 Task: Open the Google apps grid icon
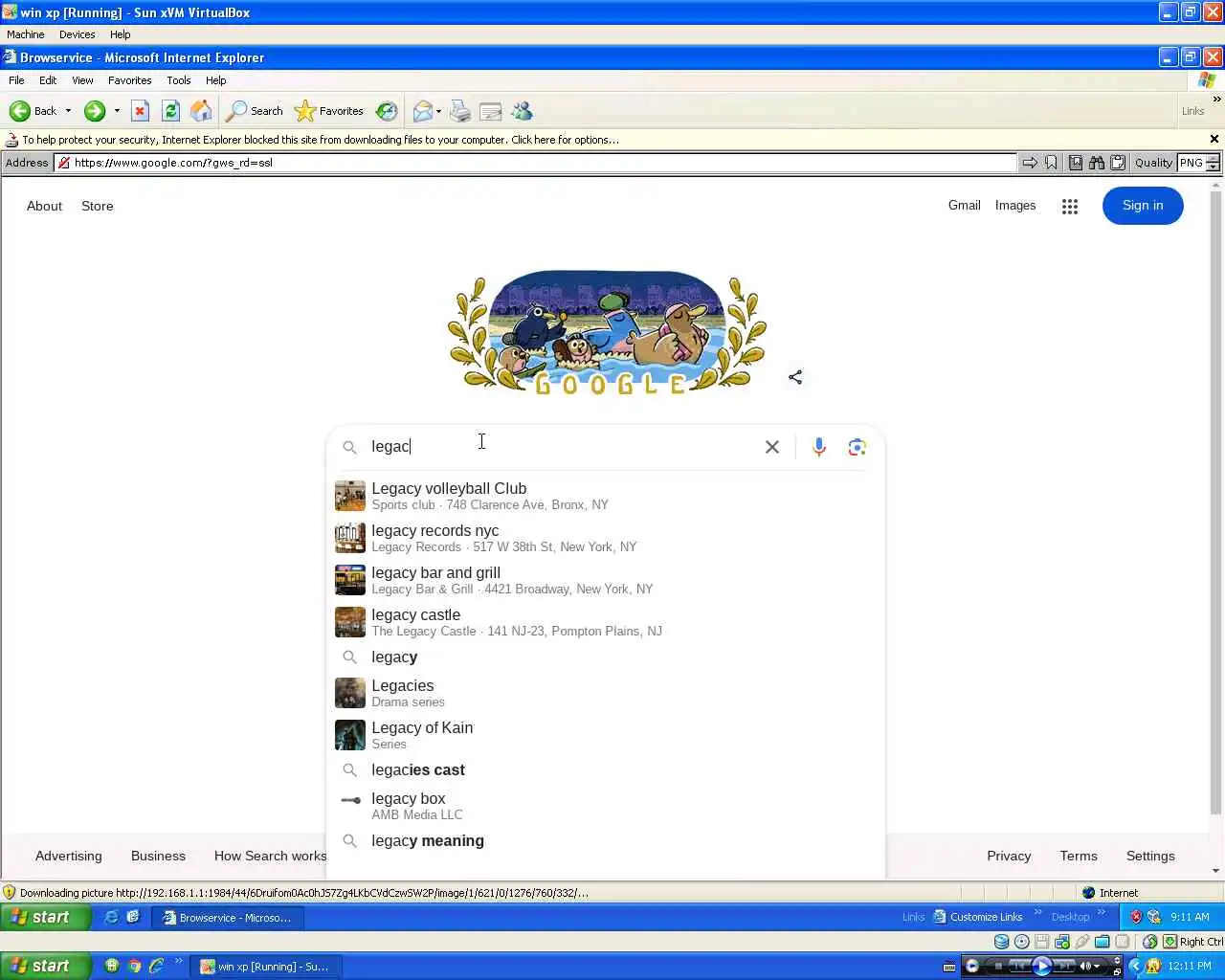(x=1070, y=206)
